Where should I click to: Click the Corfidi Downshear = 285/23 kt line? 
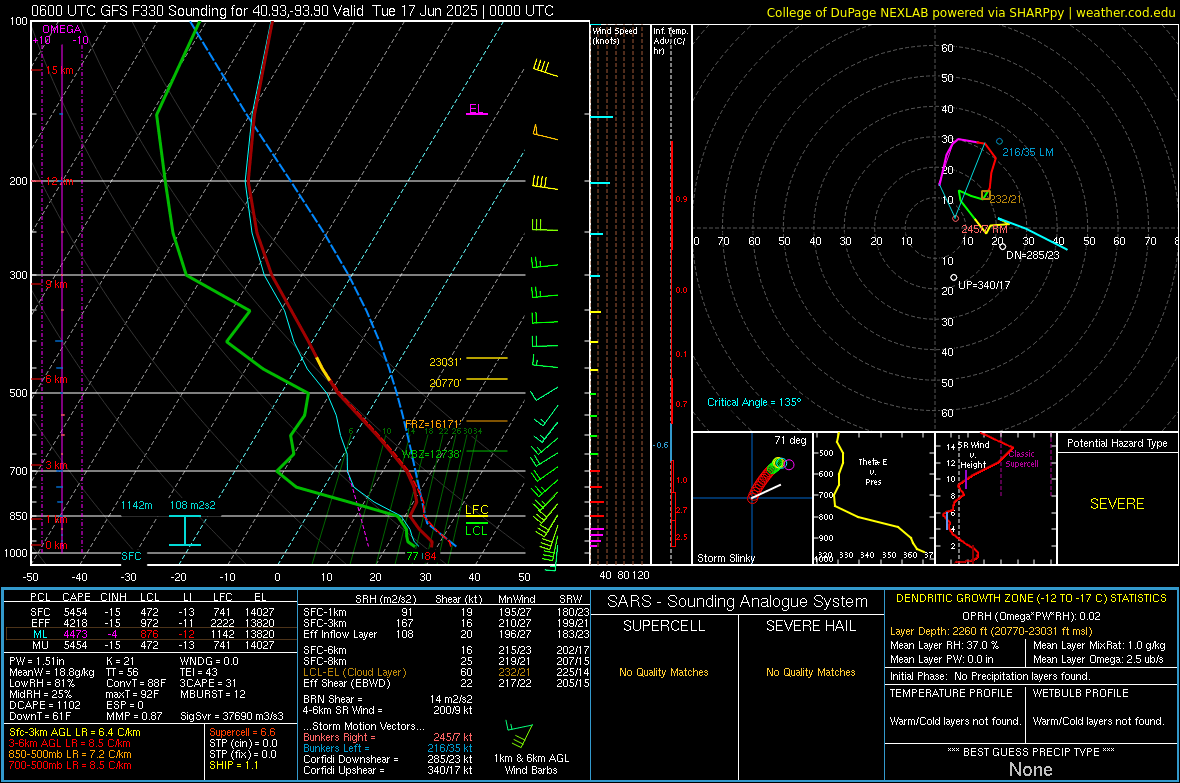388,759
